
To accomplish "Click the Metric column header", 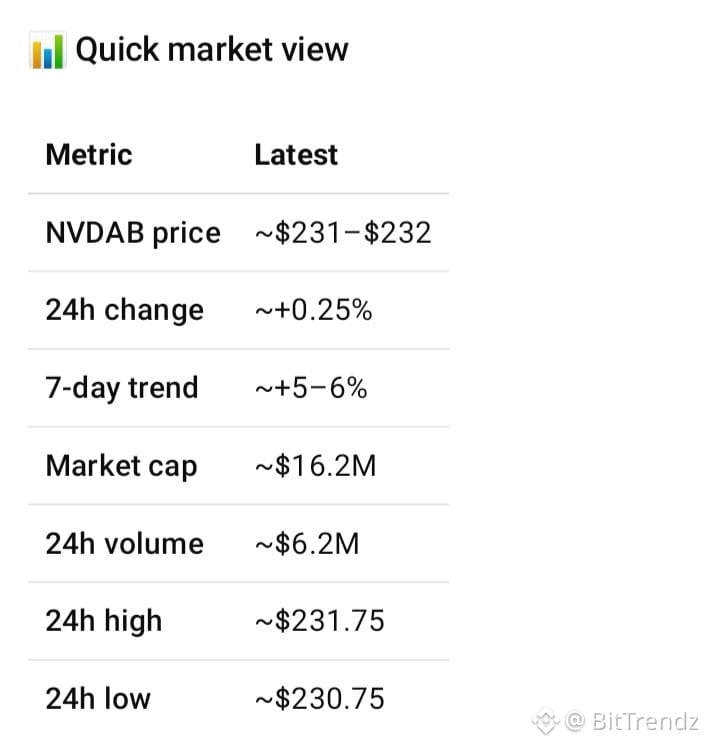I will (89, 155).
